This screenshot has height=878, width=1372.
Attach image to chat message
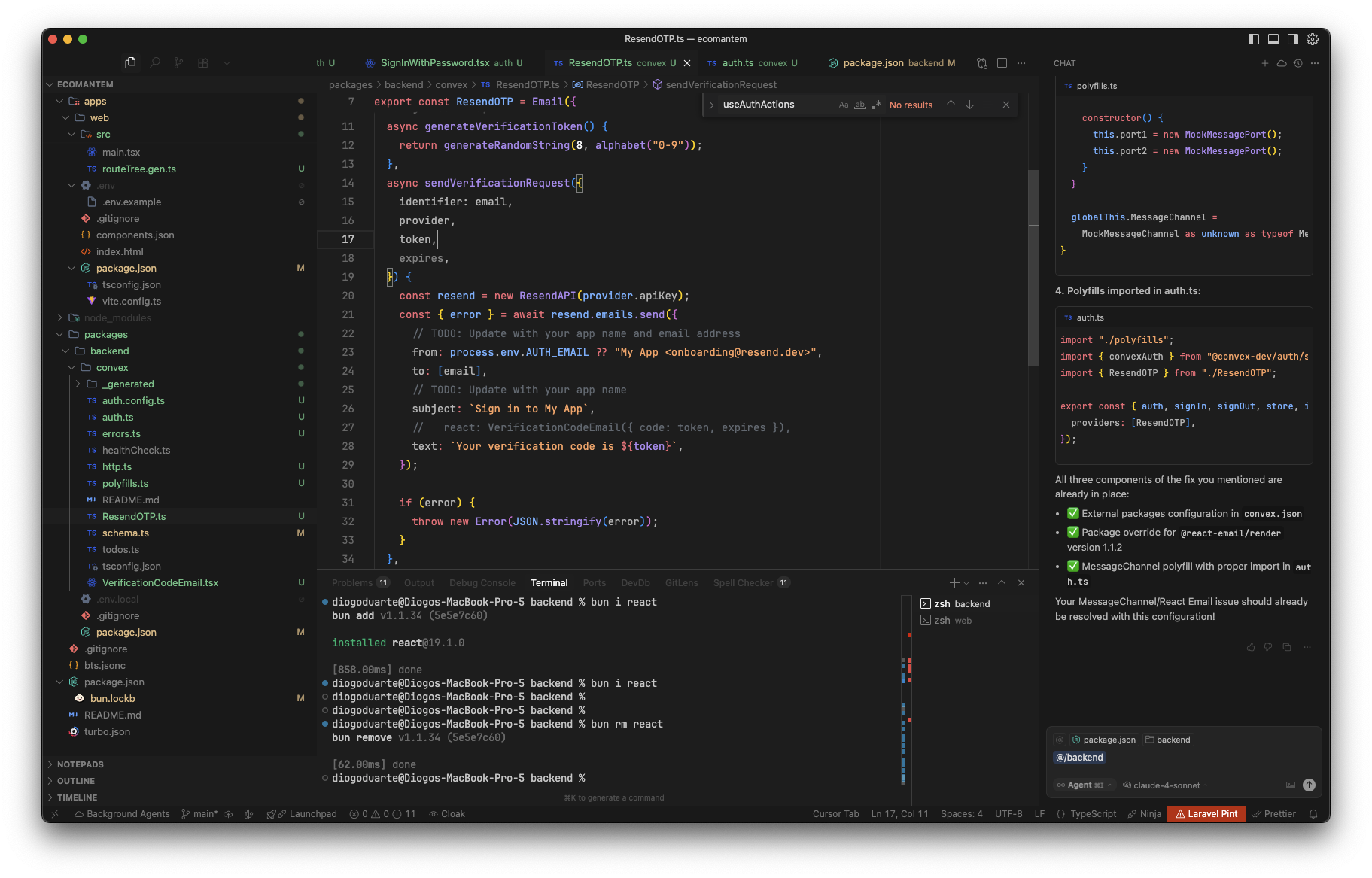click(x=1291, y=785)
